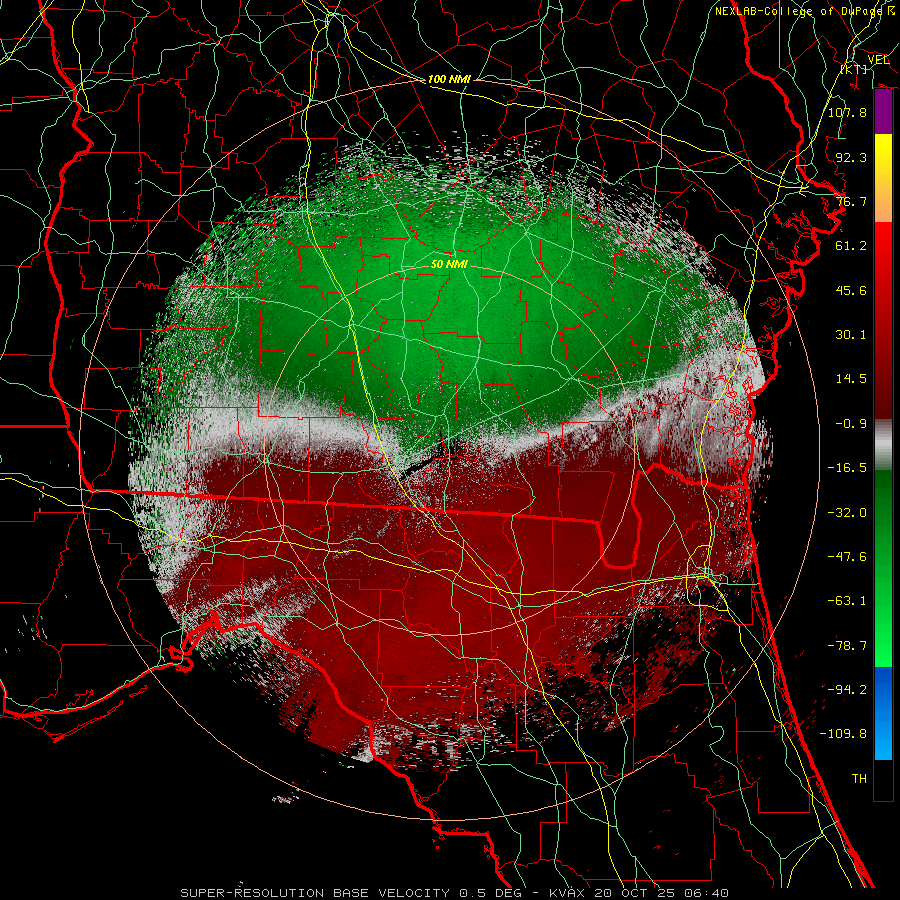The height and width of the screenshot is (900, 900).
Task: Click the -78.7 velocity legend value
Action: 847,646
